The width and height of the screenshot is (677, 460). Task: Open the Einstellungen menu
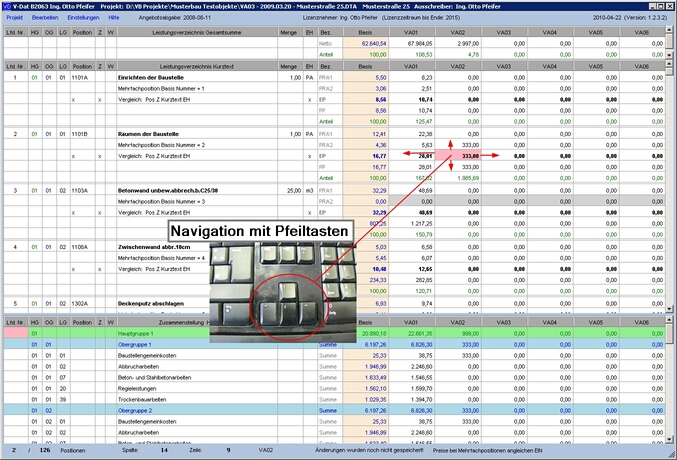pos(83,18)
